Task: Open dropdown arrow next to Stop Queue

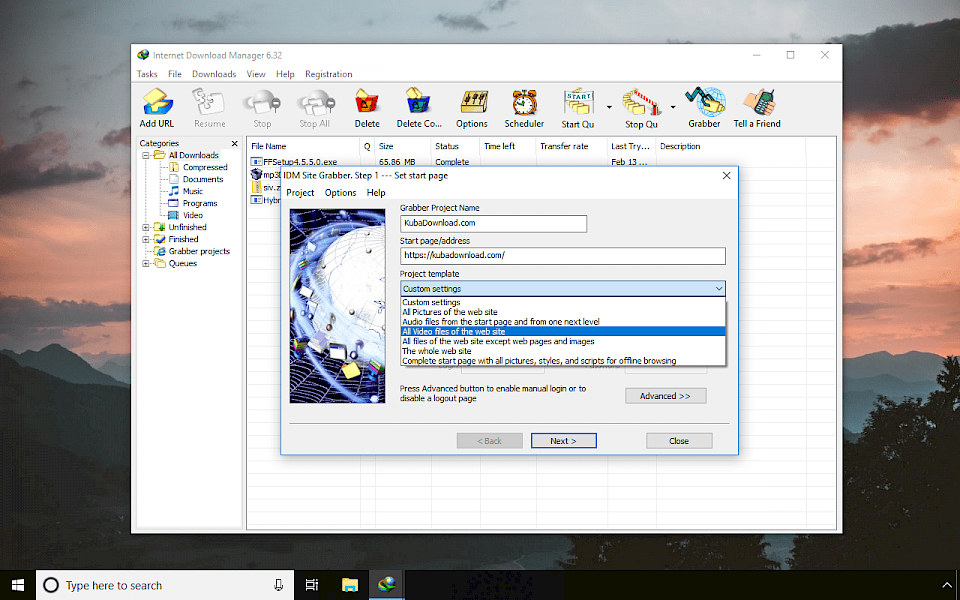Action: click(x=672, y=107)
